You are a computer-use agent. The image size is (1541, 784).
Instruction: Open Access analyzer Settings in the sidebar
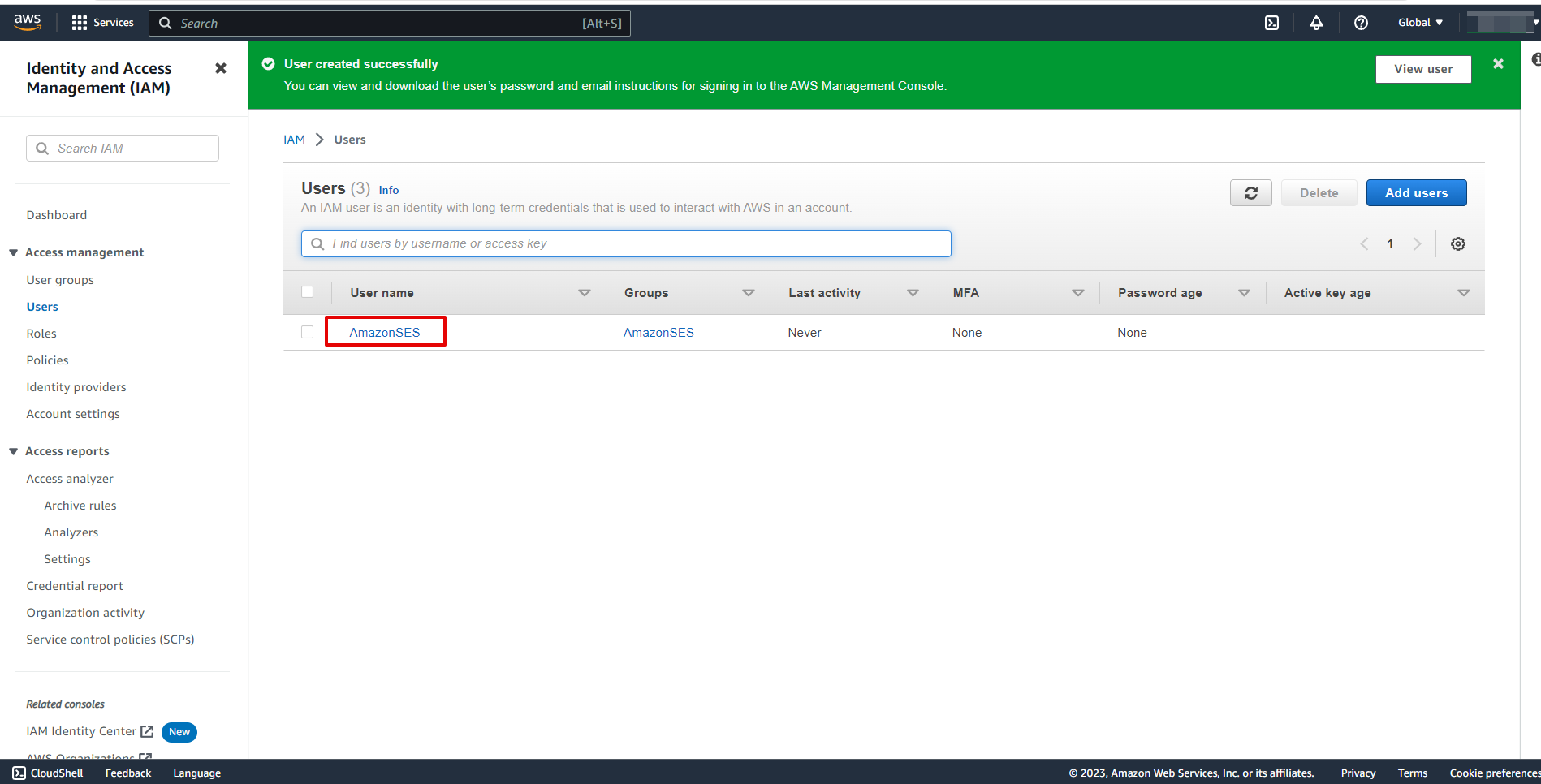(x=67, y=559)
